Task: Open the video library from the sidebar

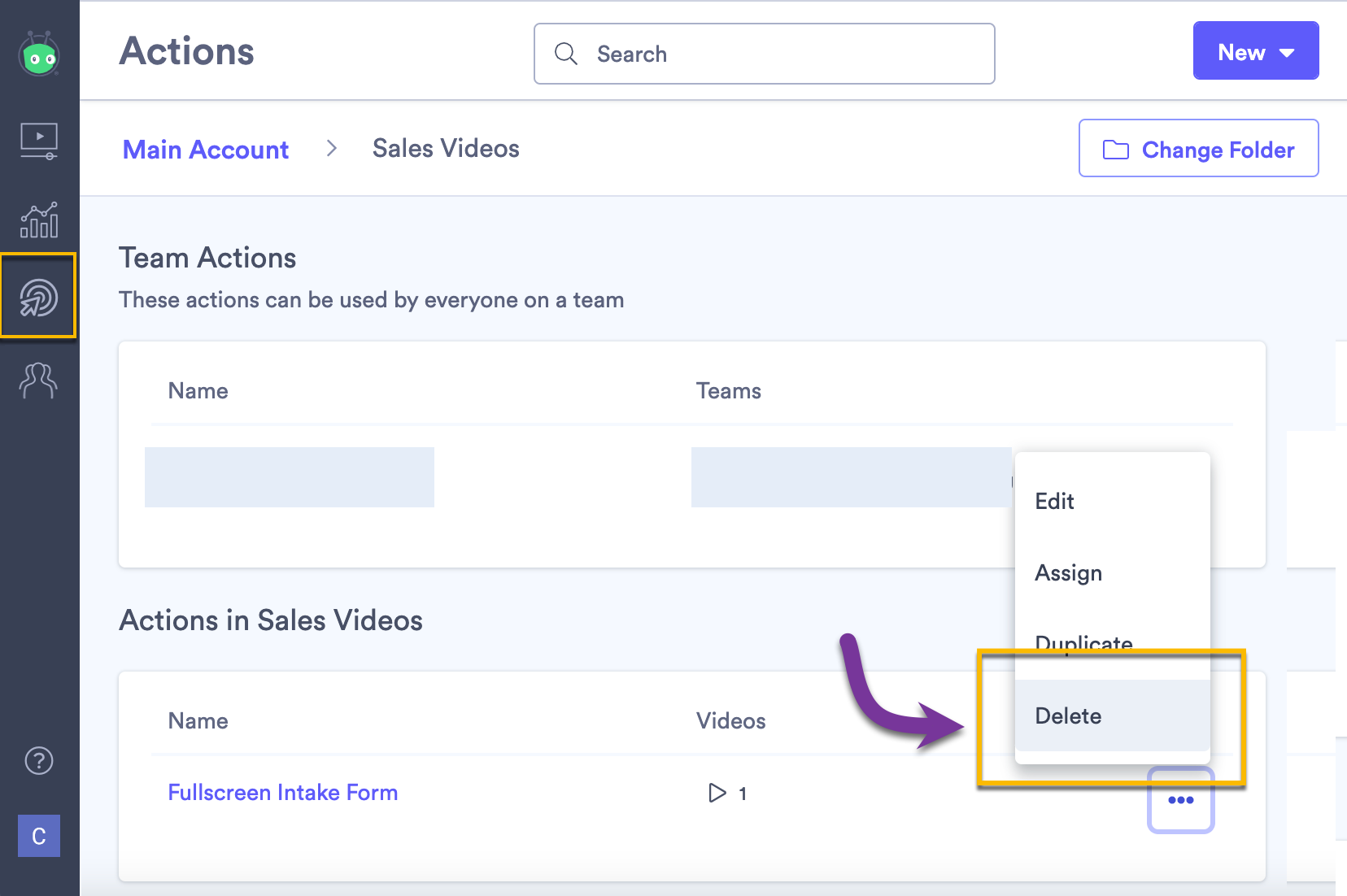Action: 38,140
